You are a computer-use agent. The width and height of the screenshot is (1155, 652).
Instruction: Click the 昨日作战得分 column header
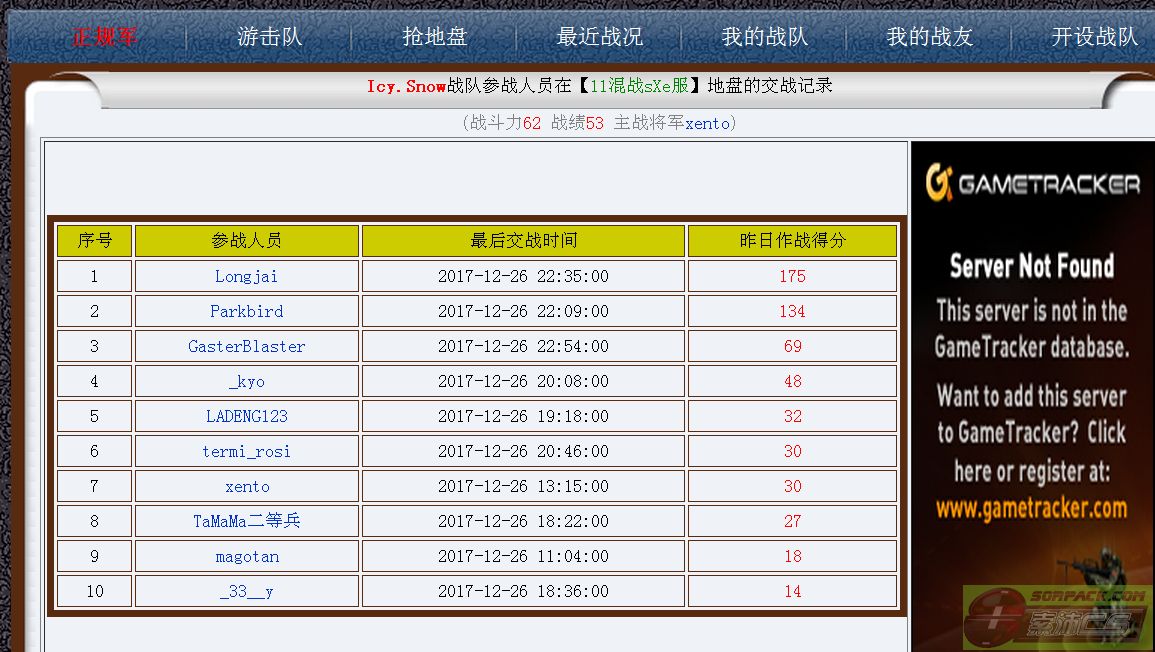coord(793,241)
